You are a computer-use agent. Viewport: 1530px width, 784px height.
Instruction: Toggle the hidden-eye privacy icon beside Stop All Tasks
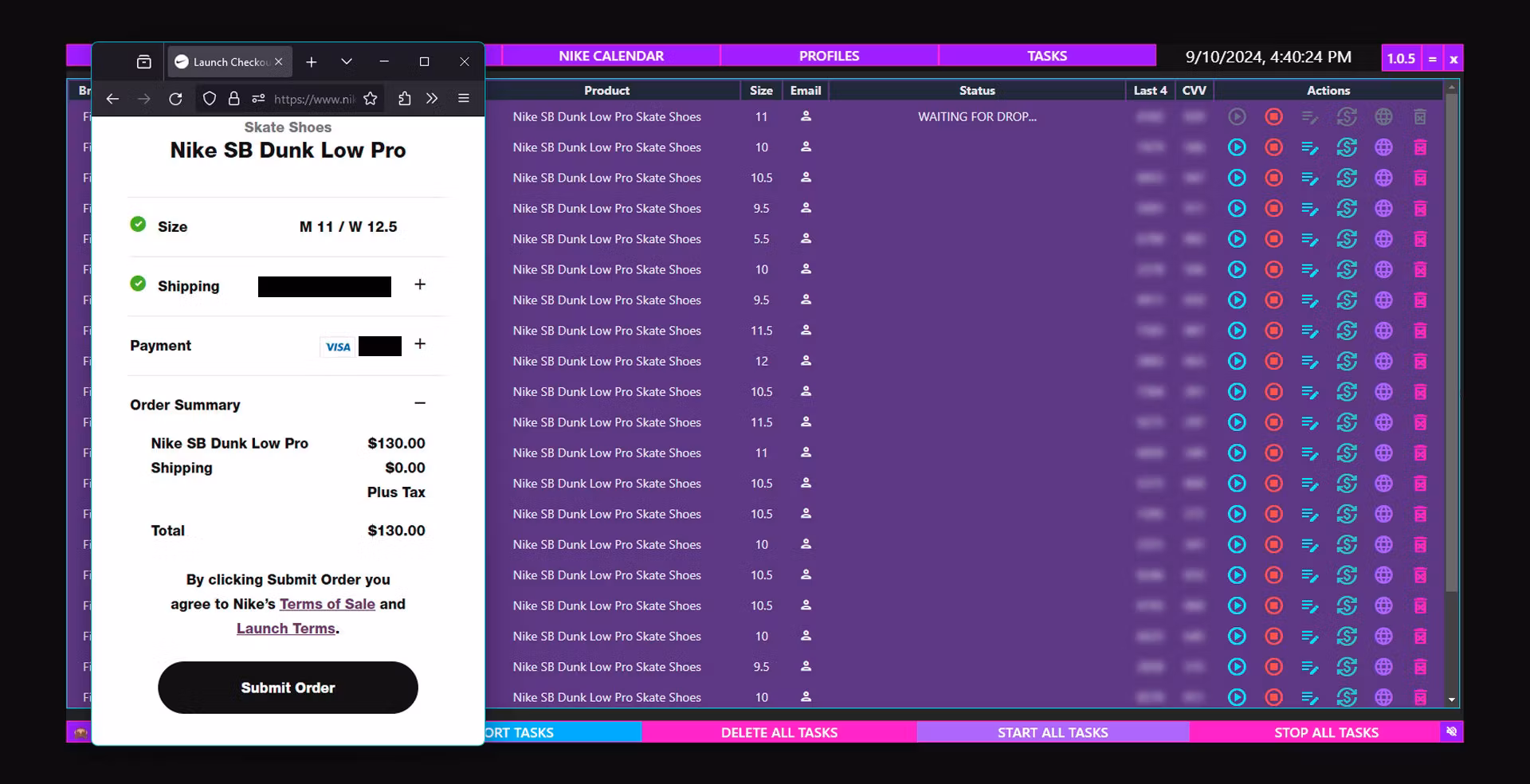pos(1451,731)
